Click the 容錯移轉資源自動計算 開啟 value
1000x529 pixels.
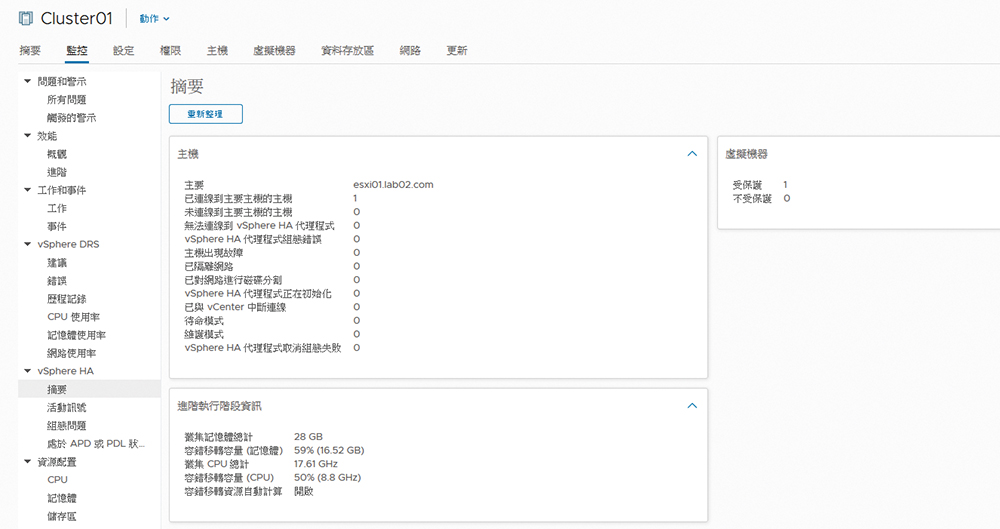point(304,491)
